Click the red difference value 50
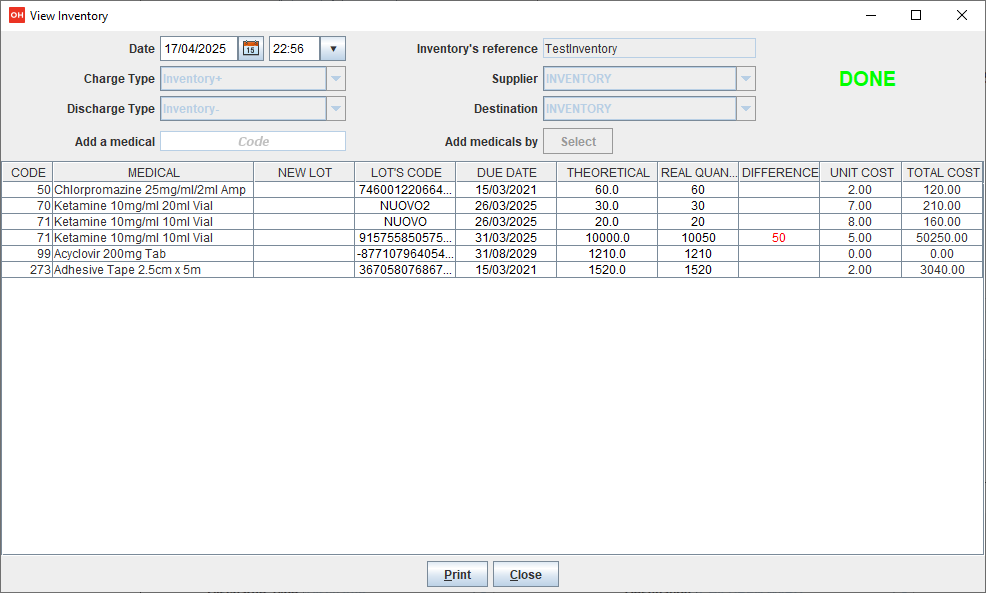Viewport: 986px width, 593px height. click(779, 238)
